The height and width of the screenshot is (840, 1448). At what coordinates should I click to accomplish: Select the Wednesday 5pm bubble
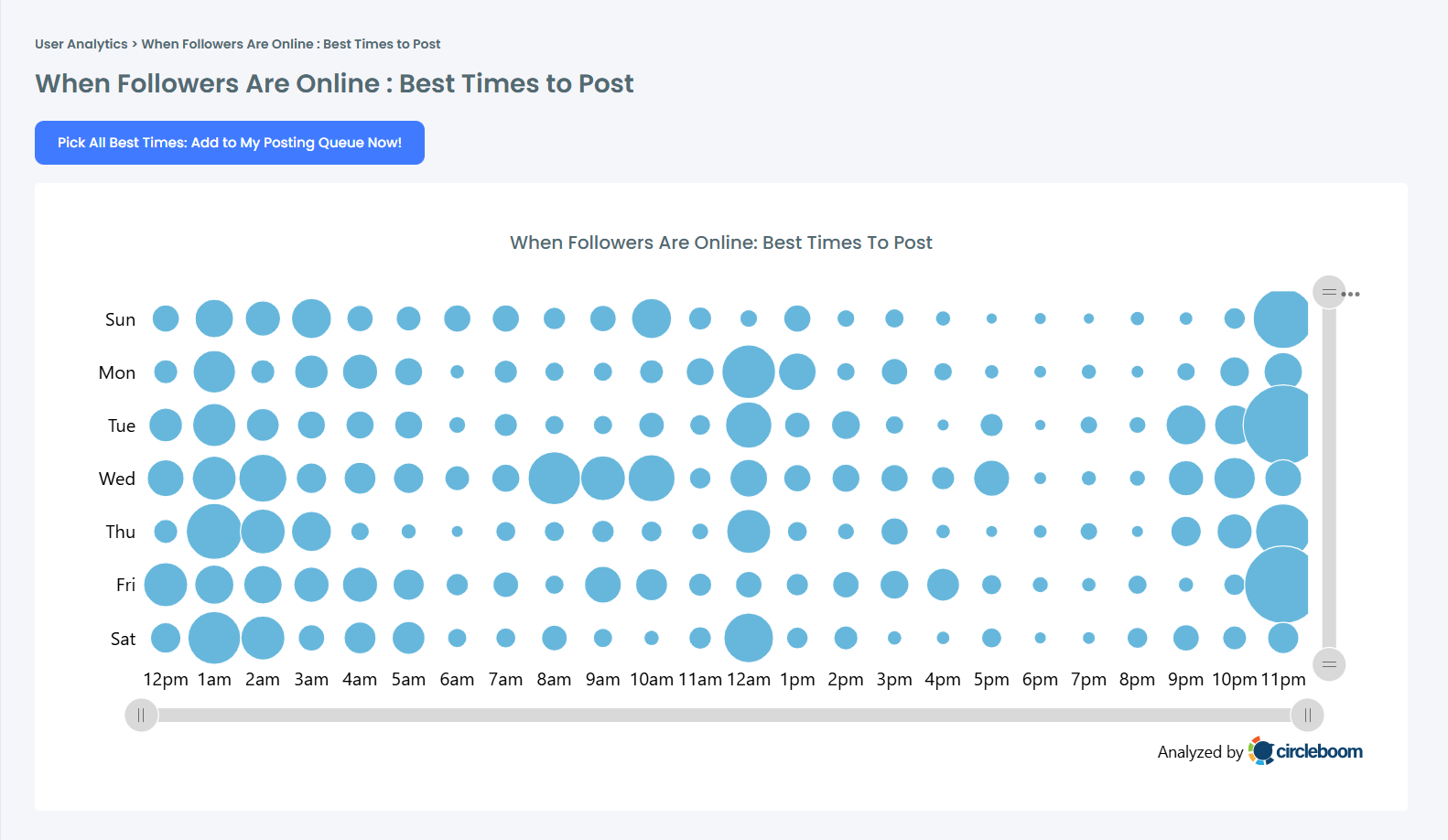[x=991, y=478]
